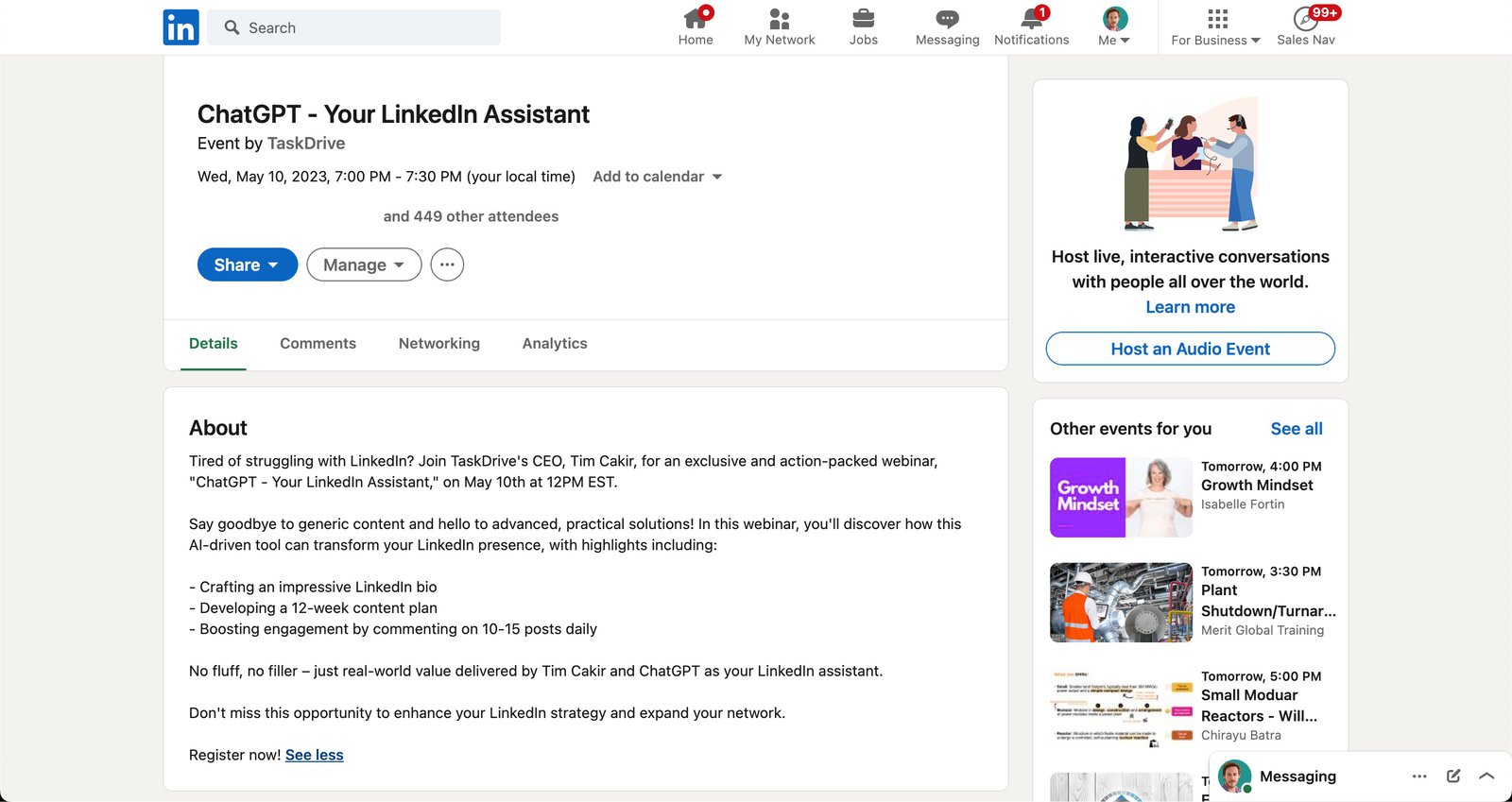Open Messaging panel options ellipsis

pyautogui.click(x=1419, y=776)
